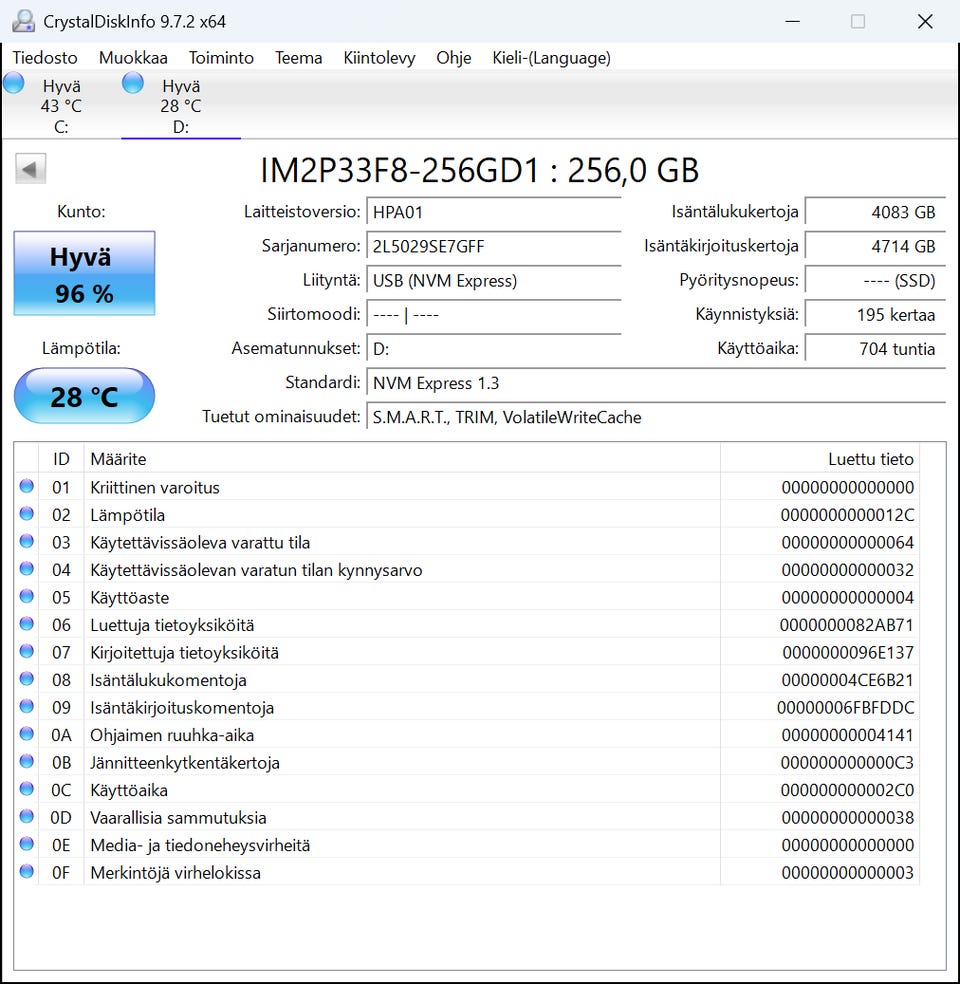The height and width of the screenshot is (984, 960).
Task: Open the Muokkaa menu
Action: (133, 58)
